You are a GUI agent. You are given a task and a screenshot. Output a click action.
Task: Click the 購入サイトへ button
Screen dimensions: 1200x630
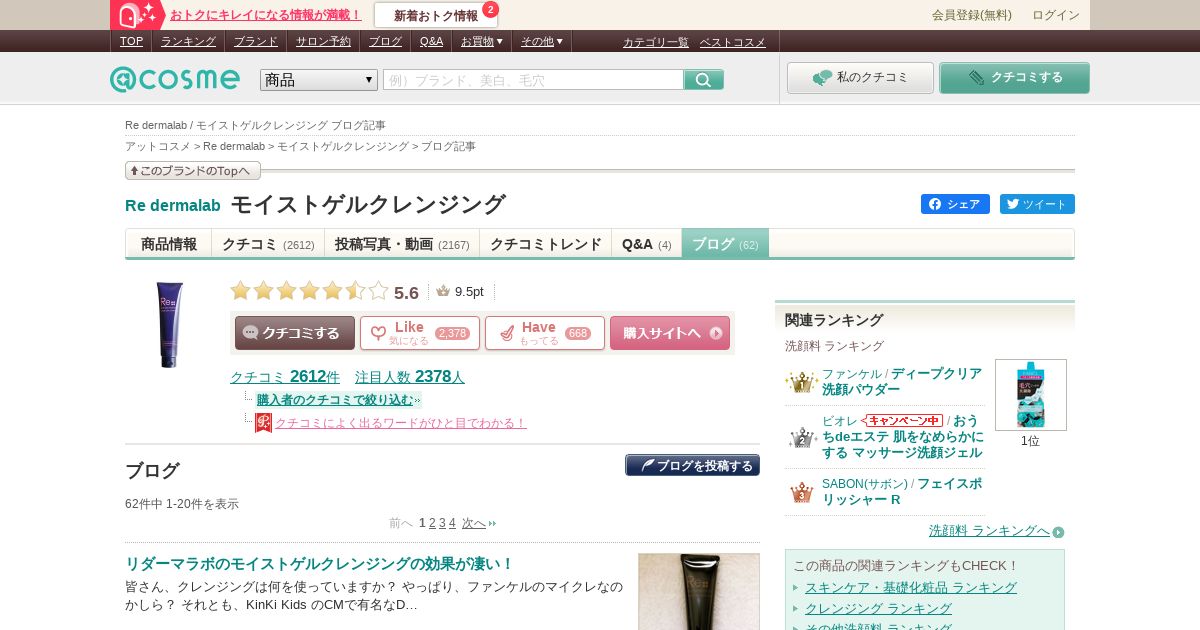(x=670, y=333)
